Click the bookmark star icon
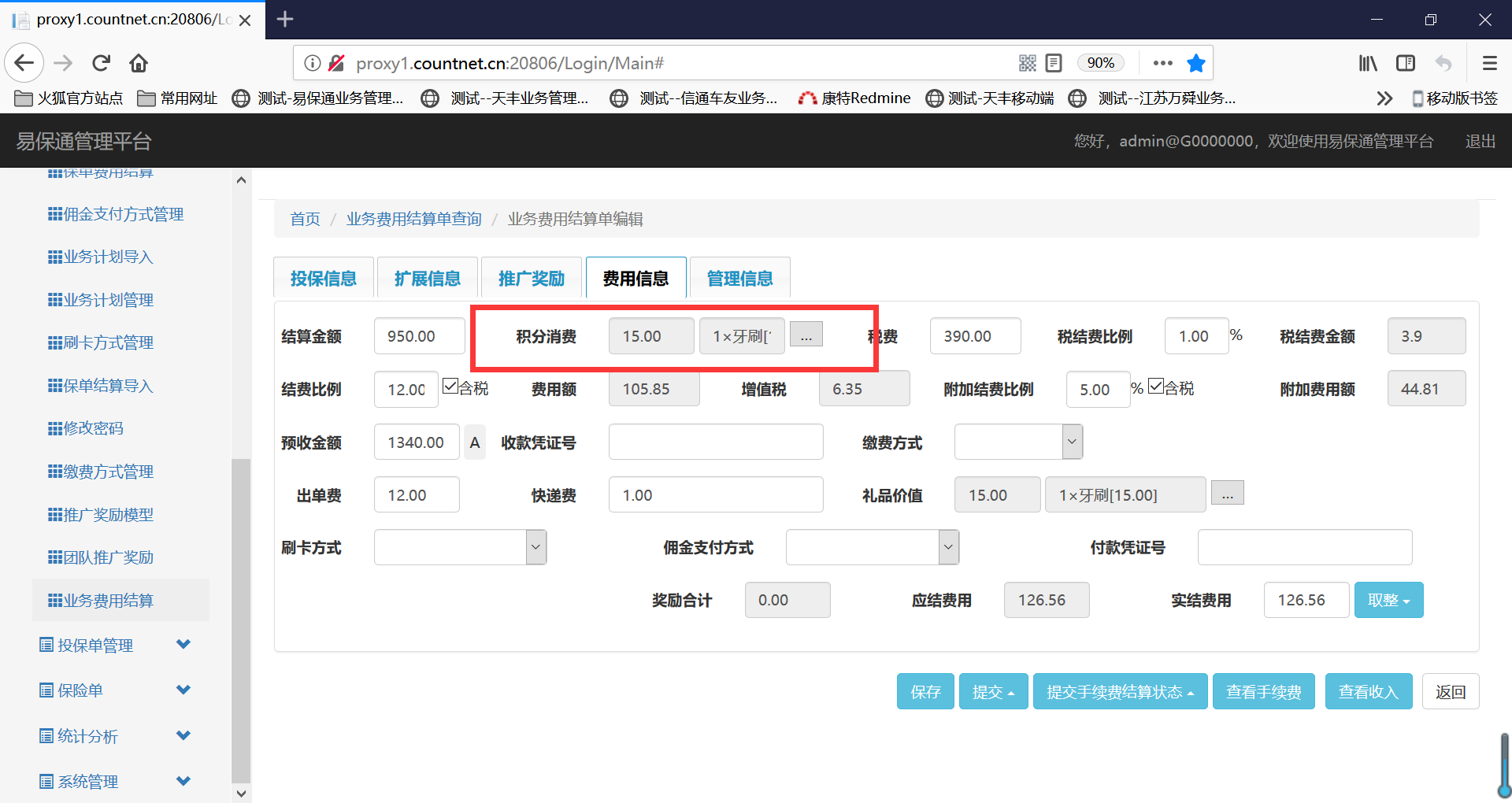This screenshot has width=1512, height=803. pyautogui.click(x=1195, y=63)
